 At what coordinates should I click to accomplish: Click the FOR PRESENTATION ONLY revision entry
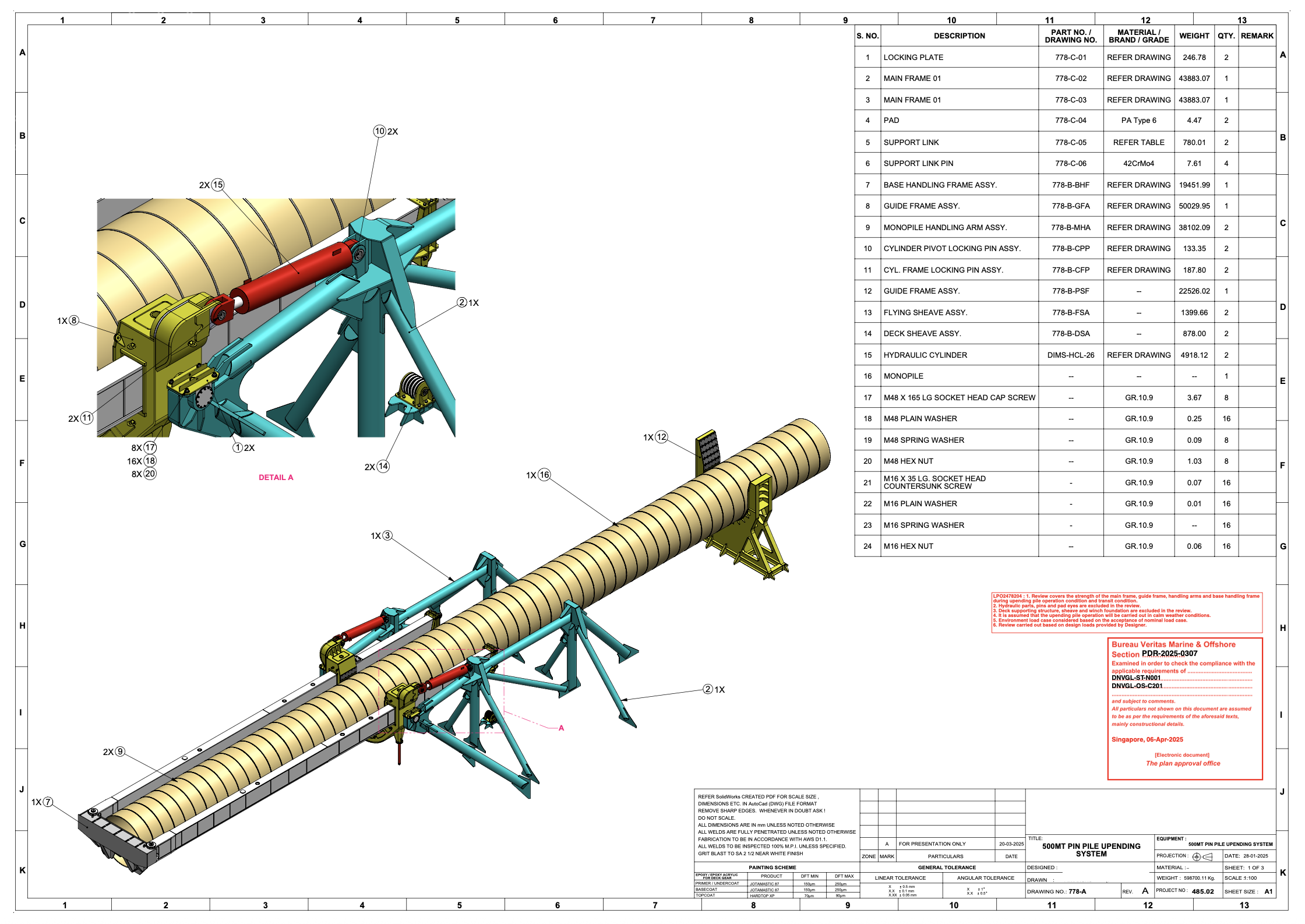click(932, 844)
